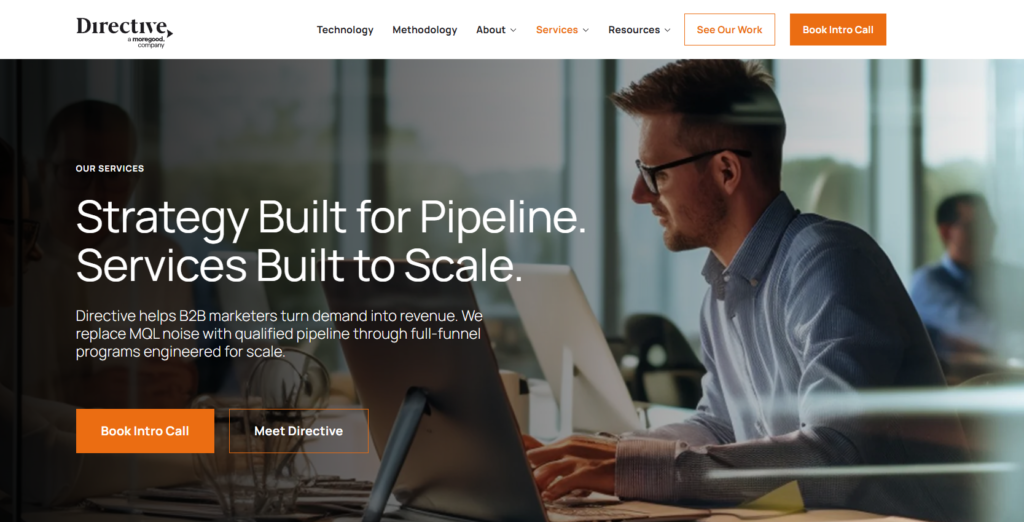
Task: Select the Resources menu label
Action: (633, 30)
